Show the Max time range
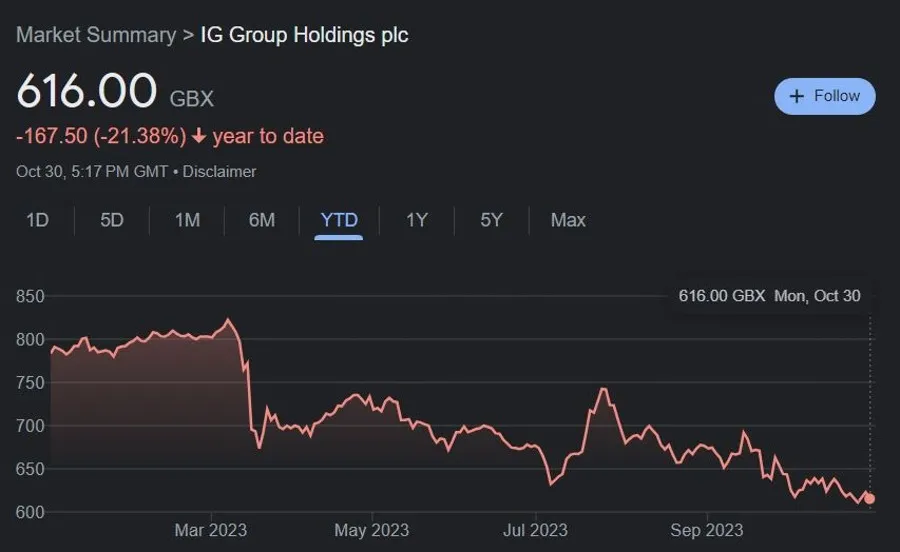Screen dimensions: 900x552 568,220
